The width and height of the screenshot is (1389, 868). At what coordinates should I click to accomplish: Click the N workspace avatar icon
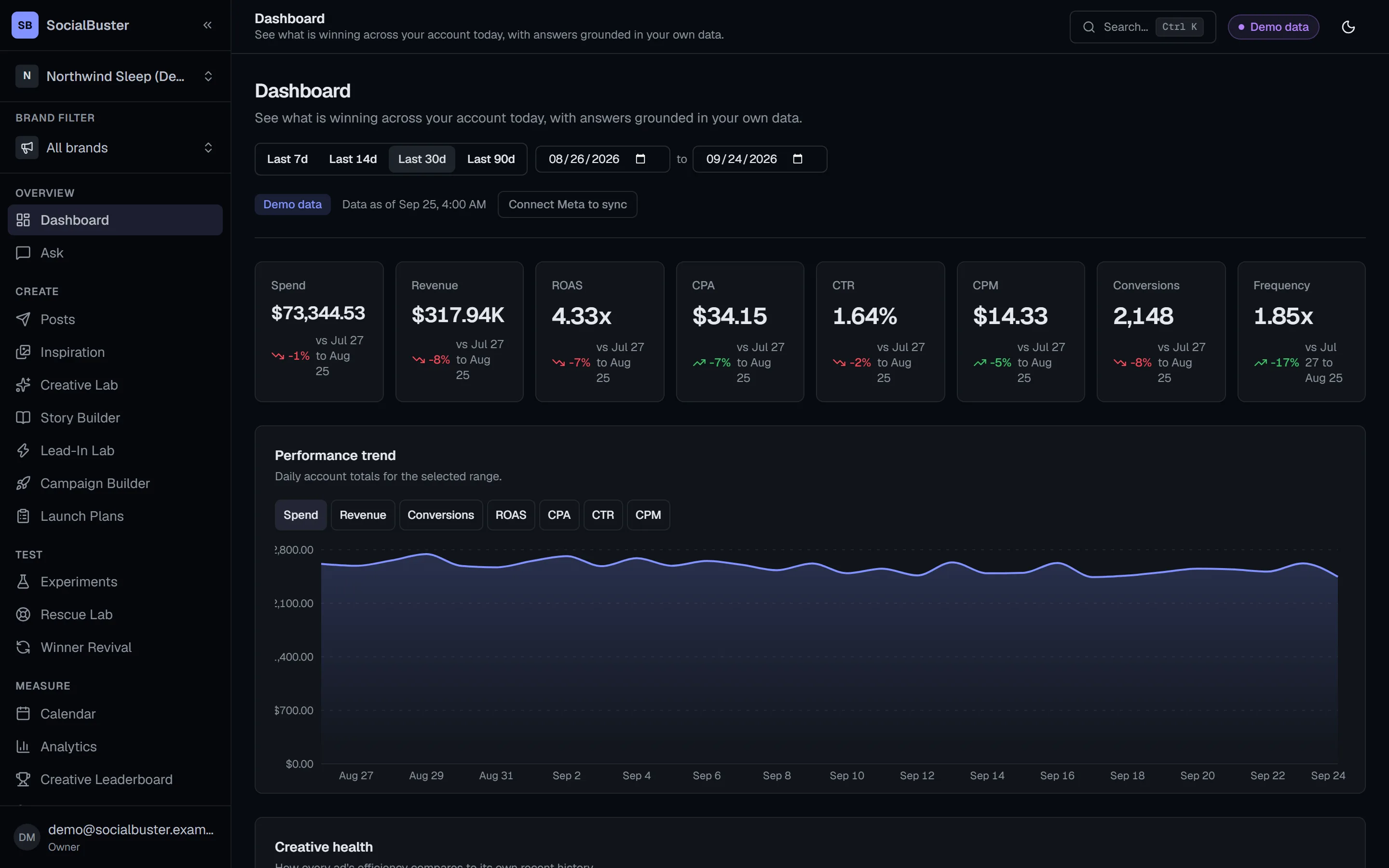point(27,76)
